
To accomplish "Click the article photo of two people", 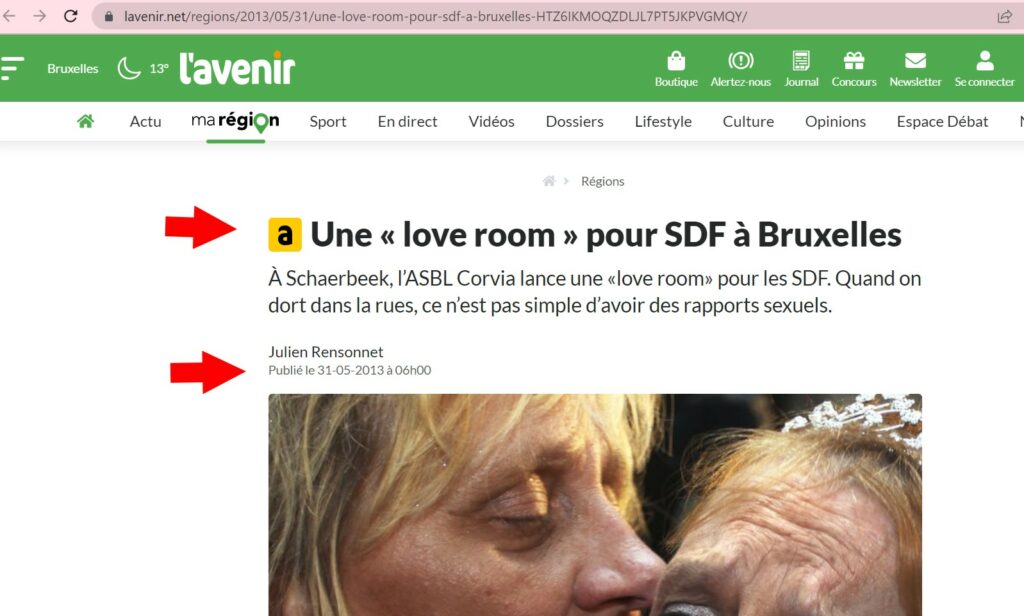I will point(595,505).
